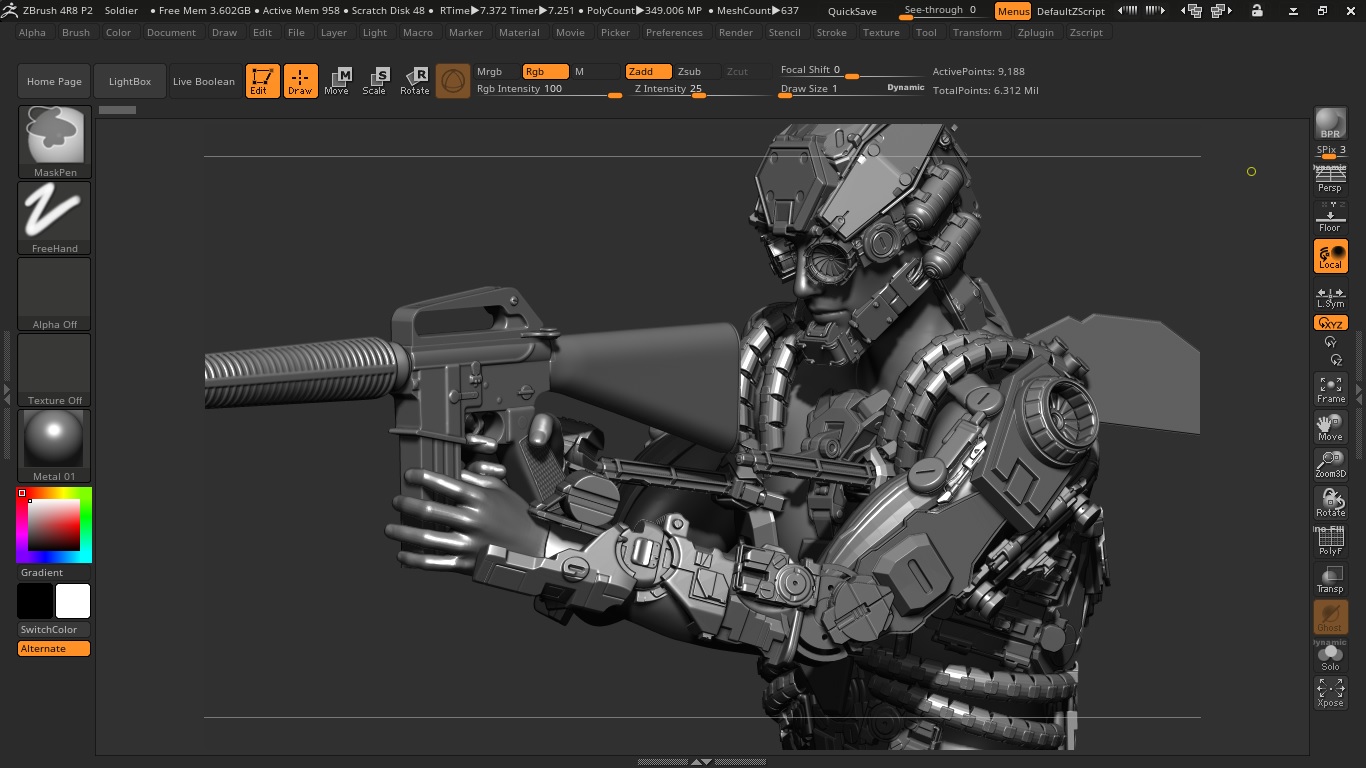1366x768 pixels.
Task: Click the Z-axis rotation icon
Action: coord(1335,360)
